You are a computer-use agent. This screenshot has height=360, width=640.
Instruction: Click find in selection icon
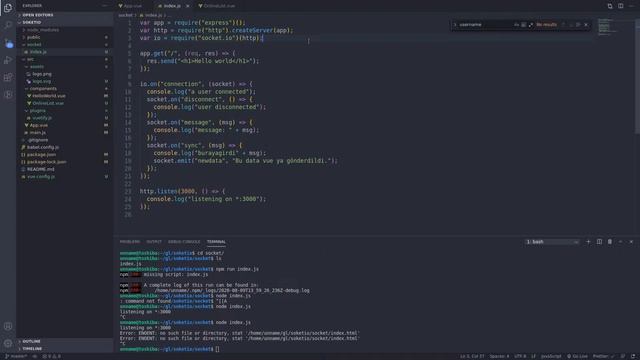coord(578,24)
